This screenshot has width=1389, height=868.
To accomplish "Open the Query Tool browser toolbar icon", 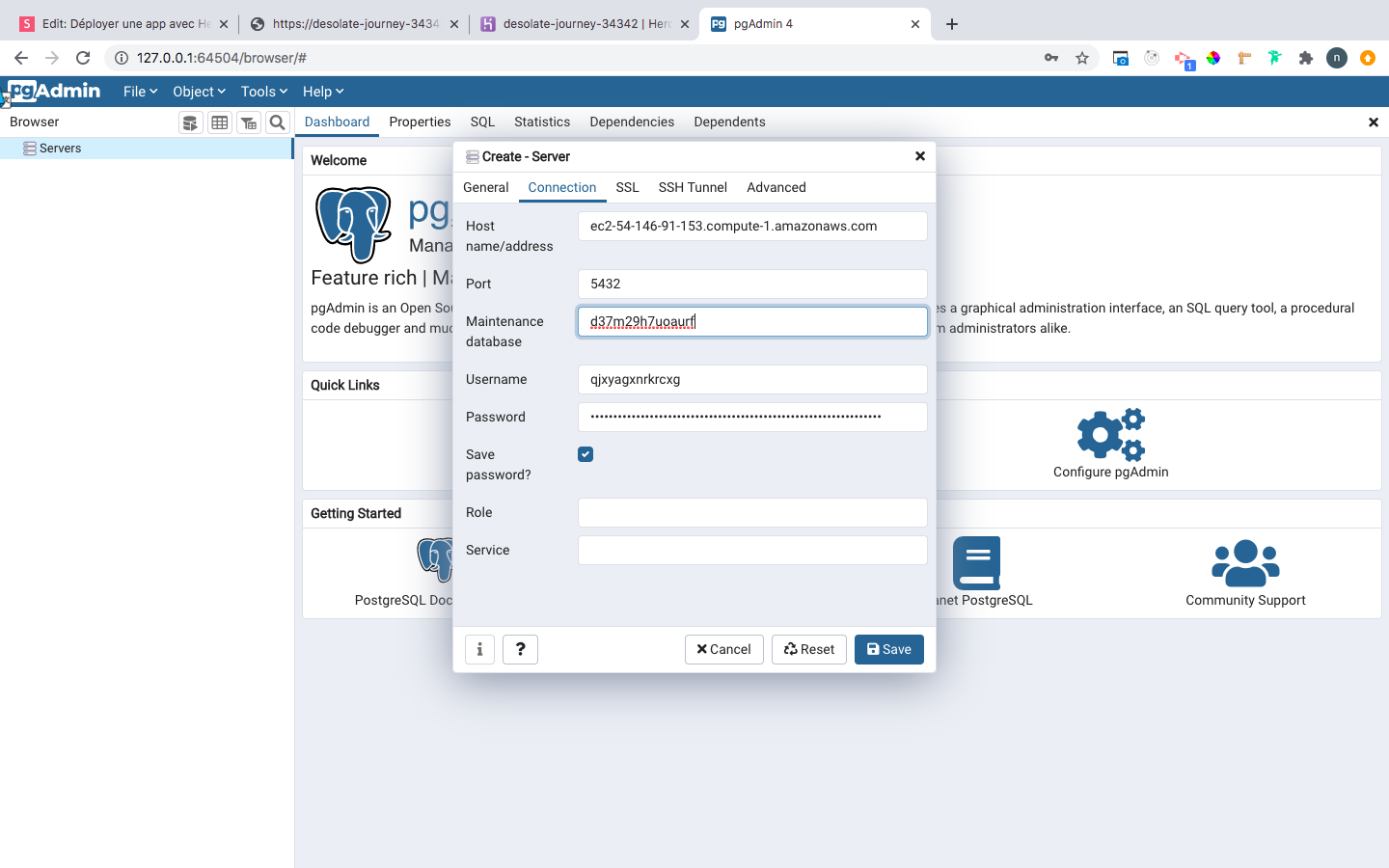I will tap(190, 122).
